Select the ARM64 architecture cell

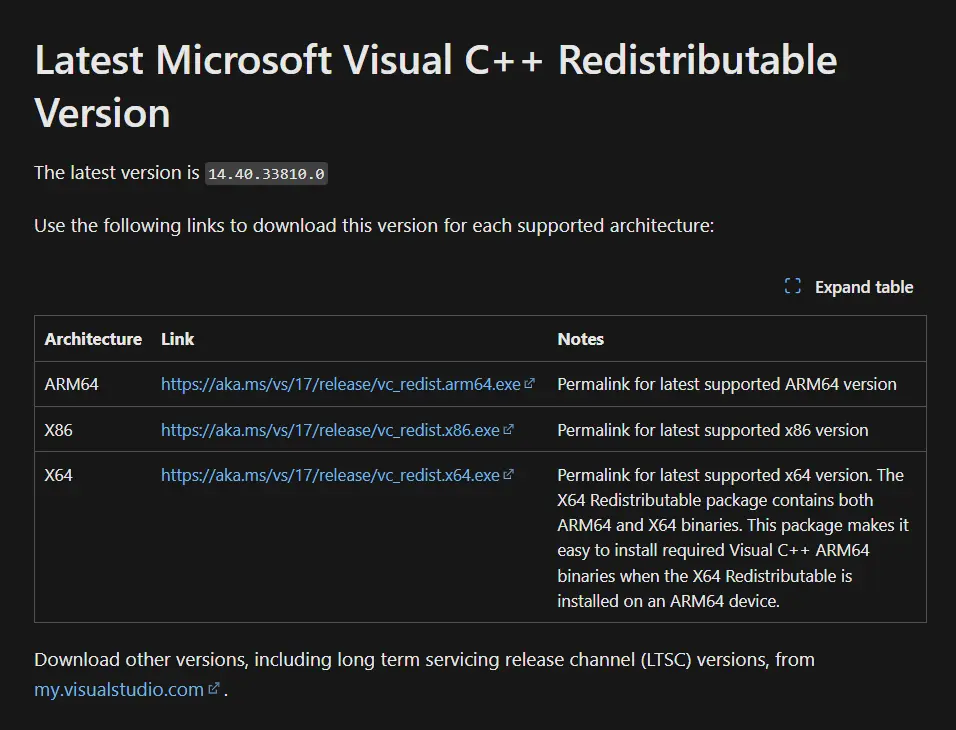[x=71, y=384]
